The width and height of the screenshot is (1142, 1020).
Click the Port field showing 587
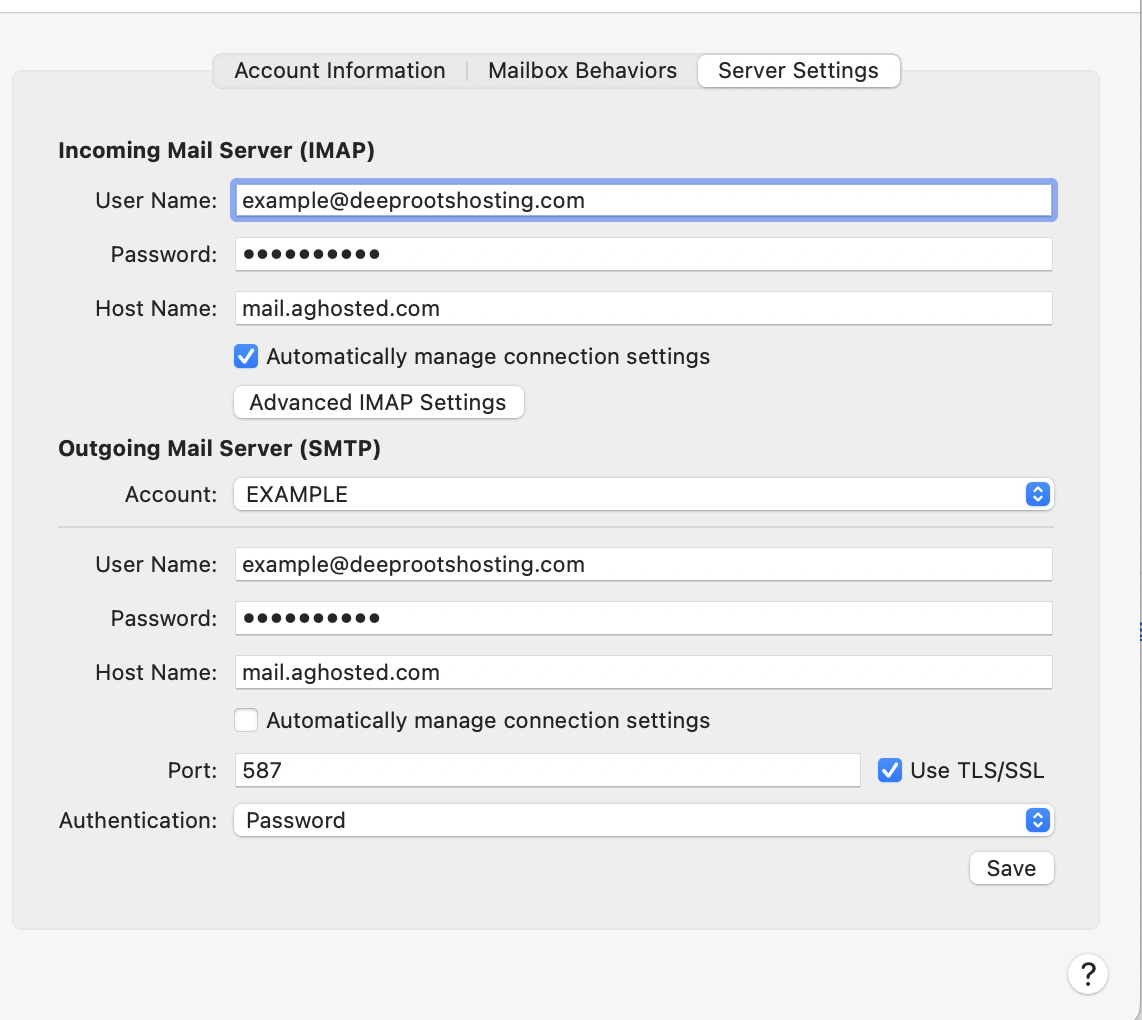546,770
